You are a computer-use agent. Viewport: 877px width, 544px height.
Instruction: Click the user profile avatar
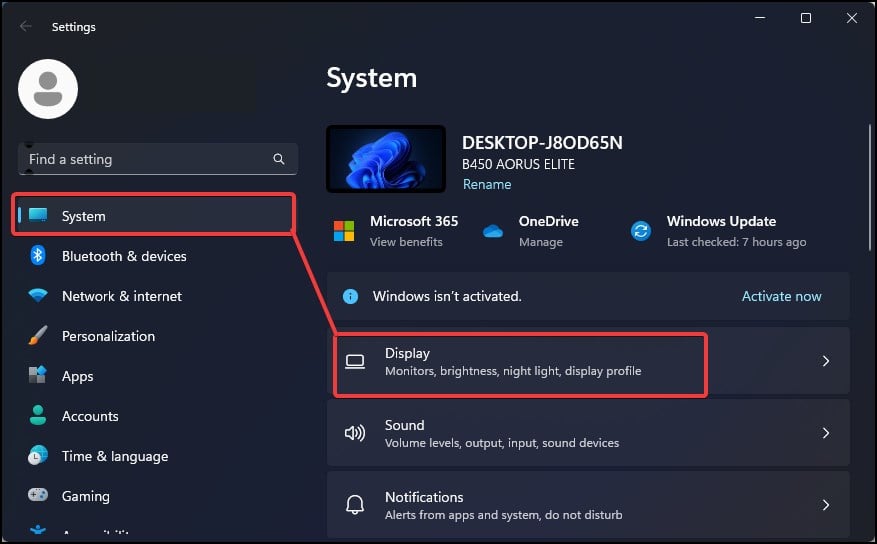point(48,89)
